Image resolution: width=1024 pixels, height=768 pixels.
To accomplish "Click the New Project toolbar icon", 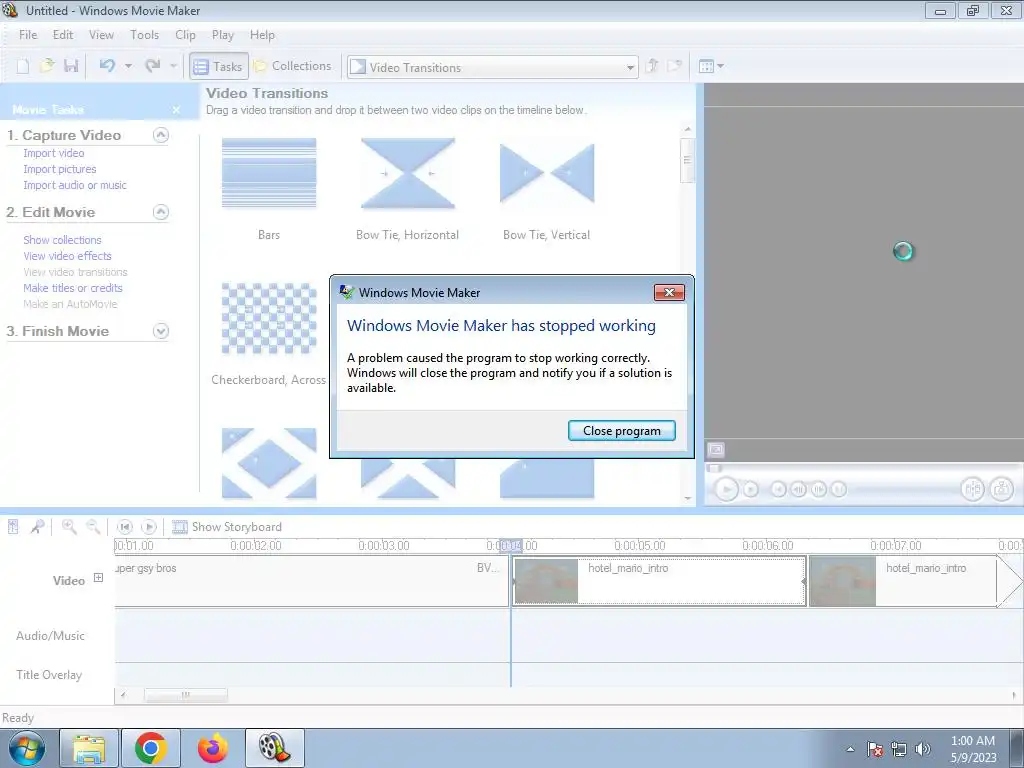I will pyautogui.click(x=23, y=66).
